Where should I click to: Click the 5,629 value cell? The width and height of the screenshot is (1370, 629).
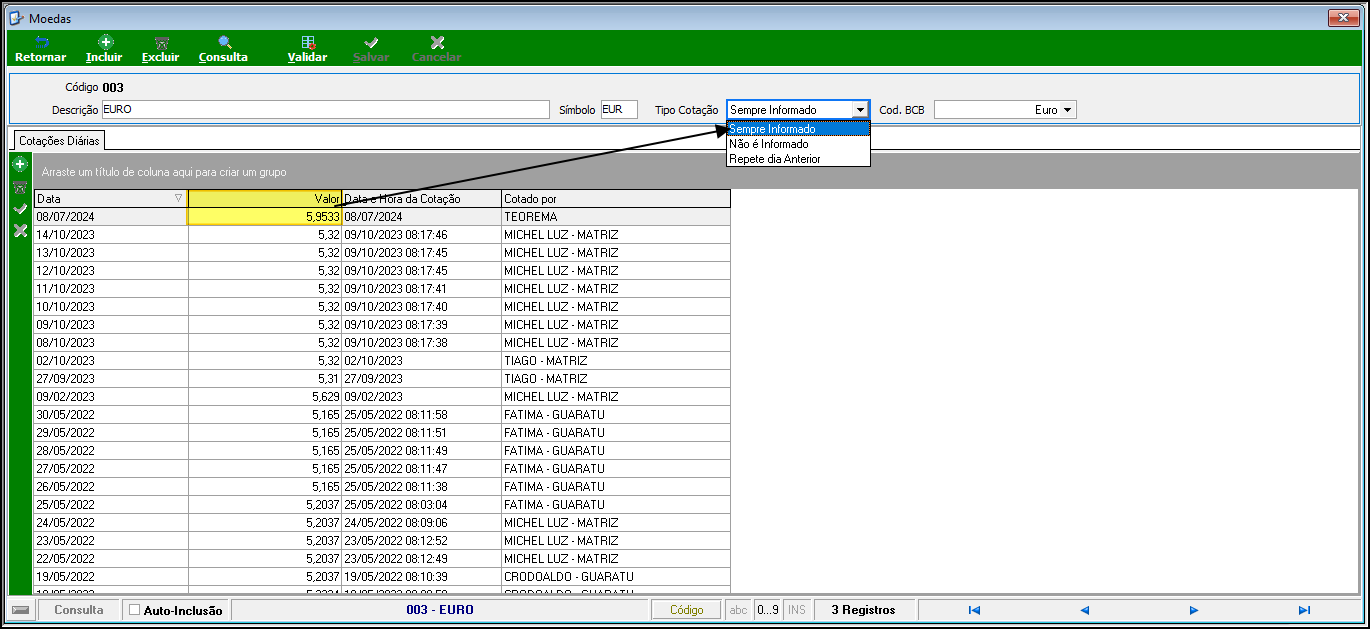click(x=265, y=397)
